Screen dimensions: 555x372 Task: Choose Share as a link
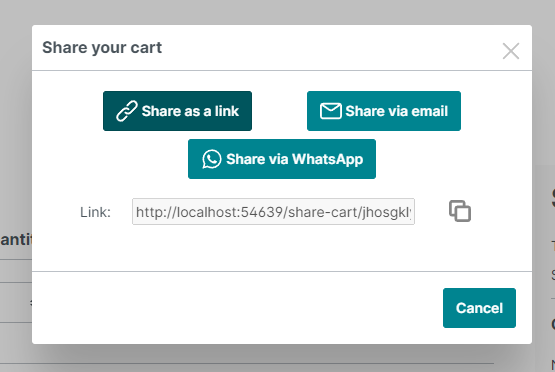(x=177, y=111)
